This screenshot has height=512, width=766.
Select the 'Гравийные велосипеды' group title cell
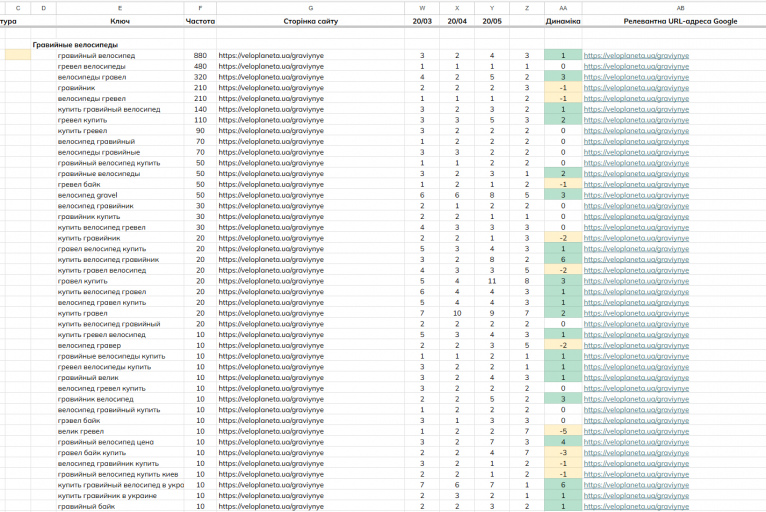(x=75, y=45)
